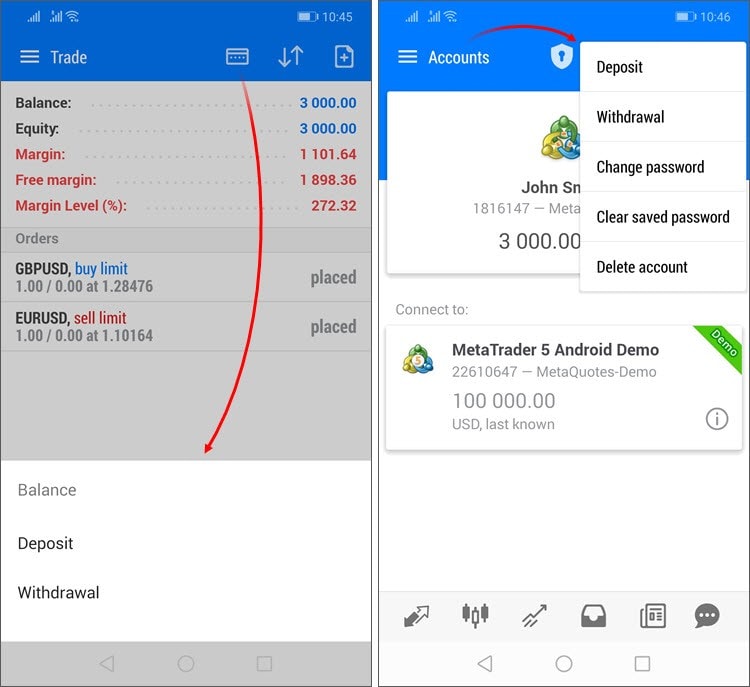Open the candlestick chart icon in the bottom bar
750x687 pixels.
[474, 617]
